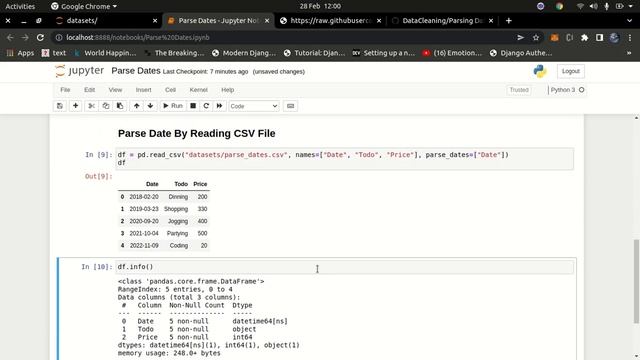640x360 pixels.
Task: Open command palette keyboard icon
Action: click(x=290, y=106)
